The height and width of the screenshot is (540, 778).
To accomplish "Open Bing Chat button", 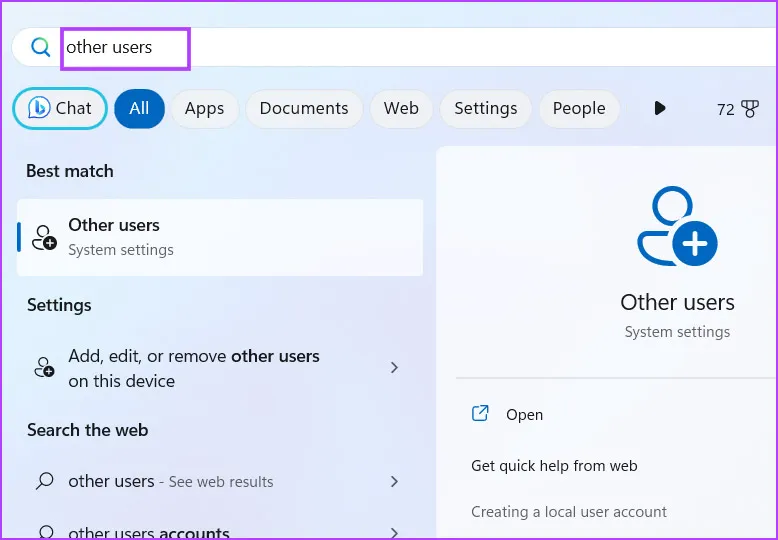I will click(60, 108).
